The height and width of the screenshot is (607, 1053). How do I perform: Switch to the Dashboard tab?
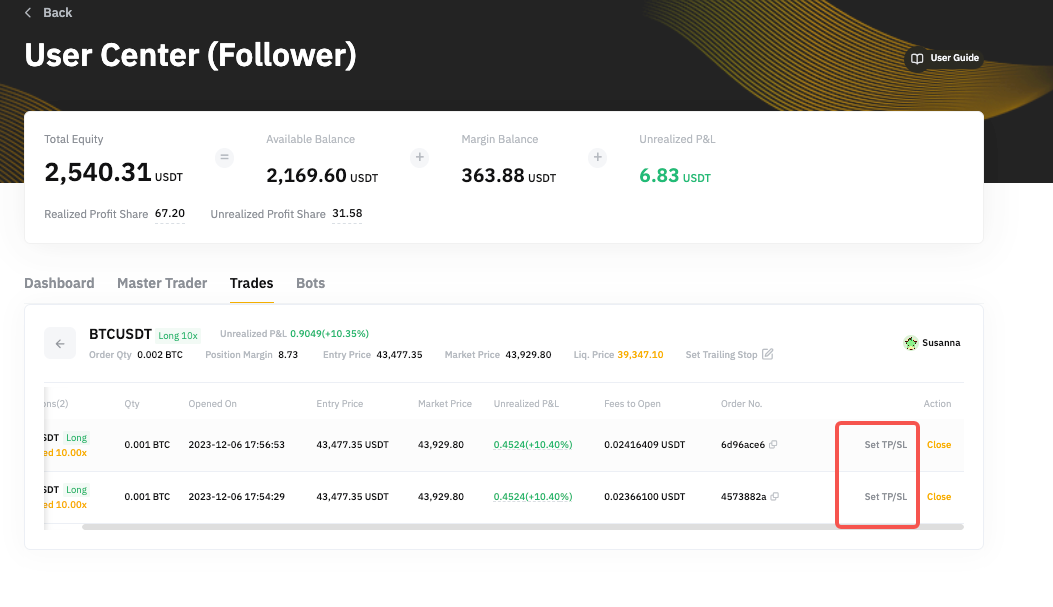click(x=59, y=283)
